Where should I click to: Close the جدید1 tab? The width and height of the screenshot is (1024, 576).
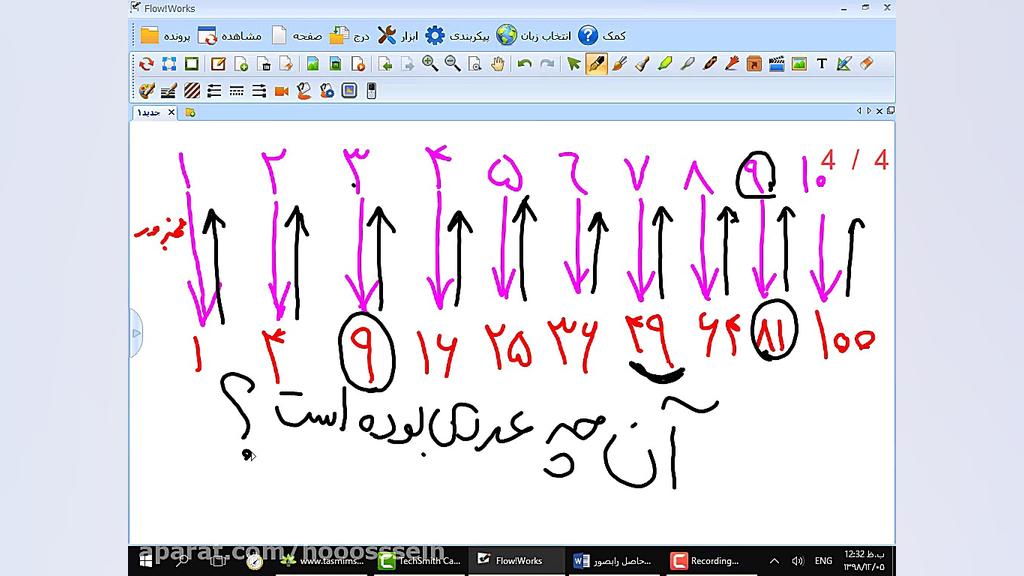pos(171,112)
